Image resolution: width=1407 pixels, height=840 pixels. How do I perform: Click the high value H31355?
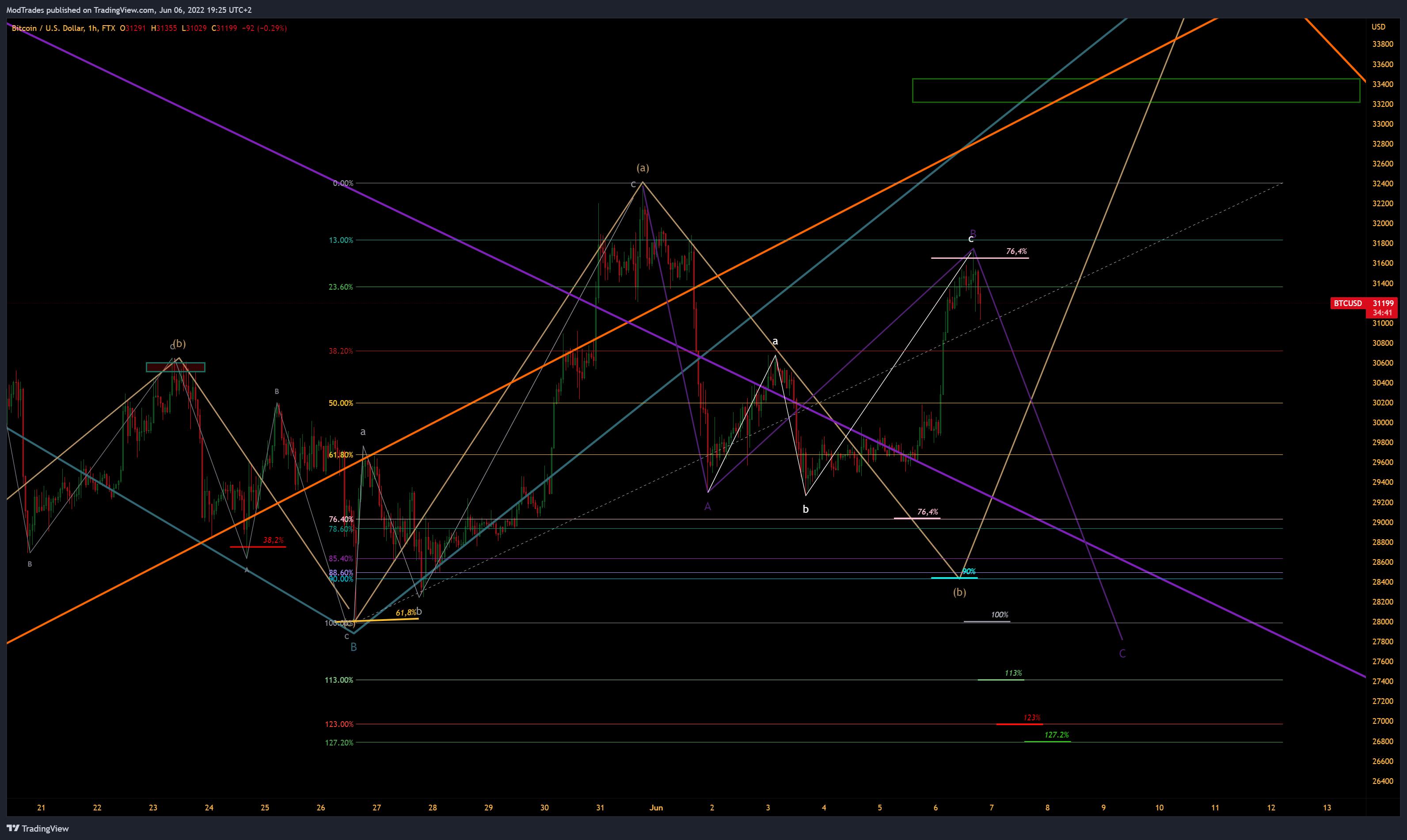tap(164, 28)
